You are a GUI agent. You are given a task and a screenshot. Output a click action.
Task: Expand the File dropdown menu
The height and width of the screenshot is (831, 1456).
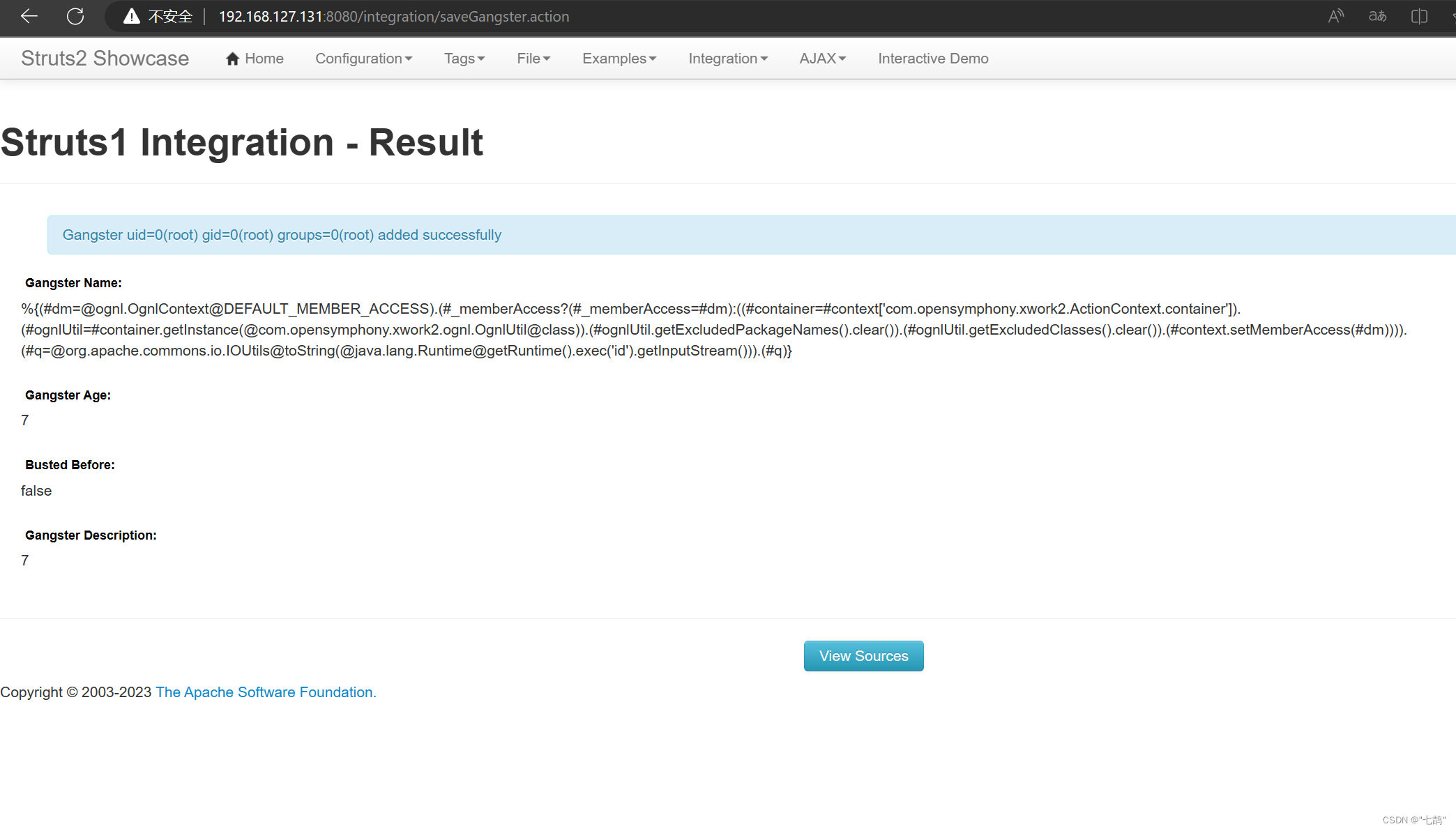533,59
